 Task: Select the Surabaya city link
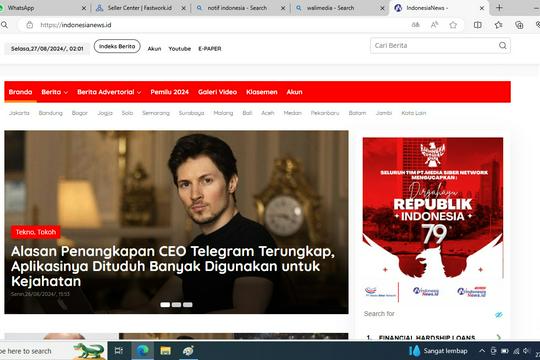(191, 113)
